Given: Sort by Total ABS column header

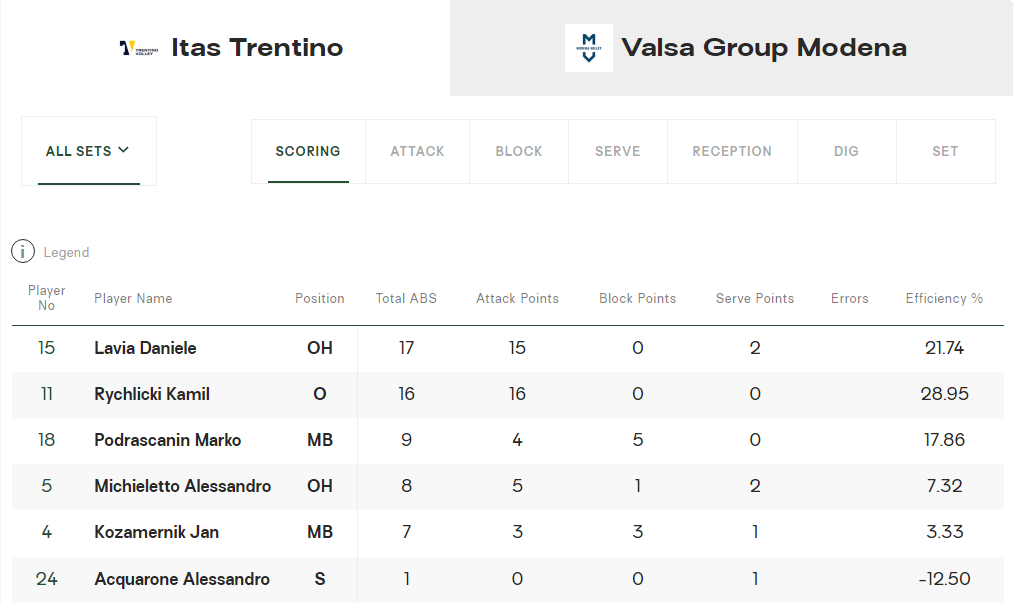Looking at the screenshot, I should (406, 298).
